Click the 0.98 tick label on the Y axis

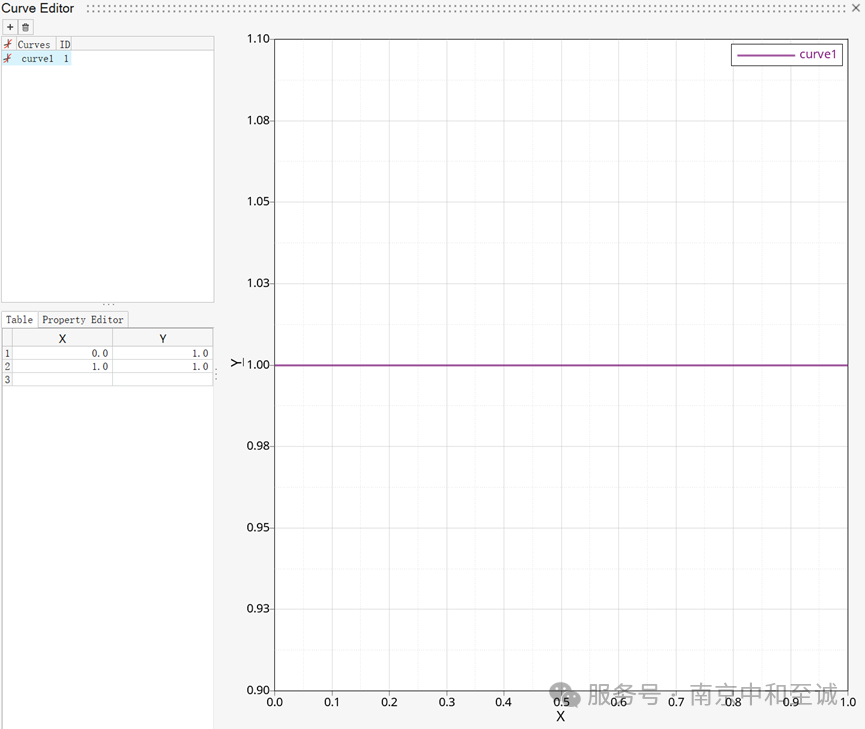coord(258,446)
